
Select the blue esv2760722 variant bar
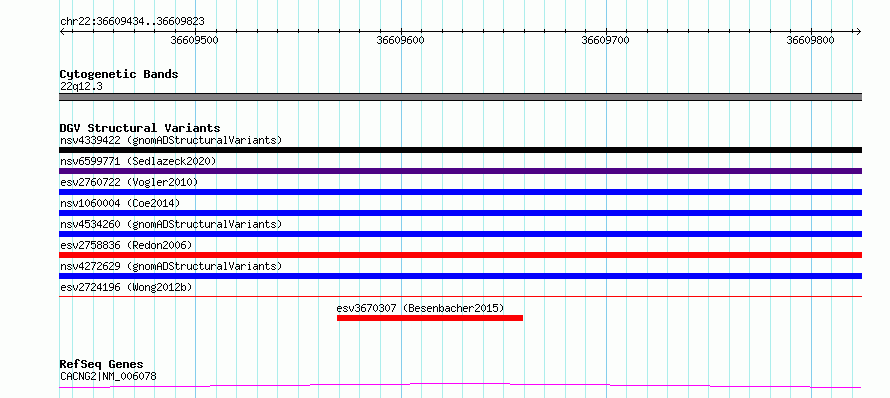tap(460, 192)
